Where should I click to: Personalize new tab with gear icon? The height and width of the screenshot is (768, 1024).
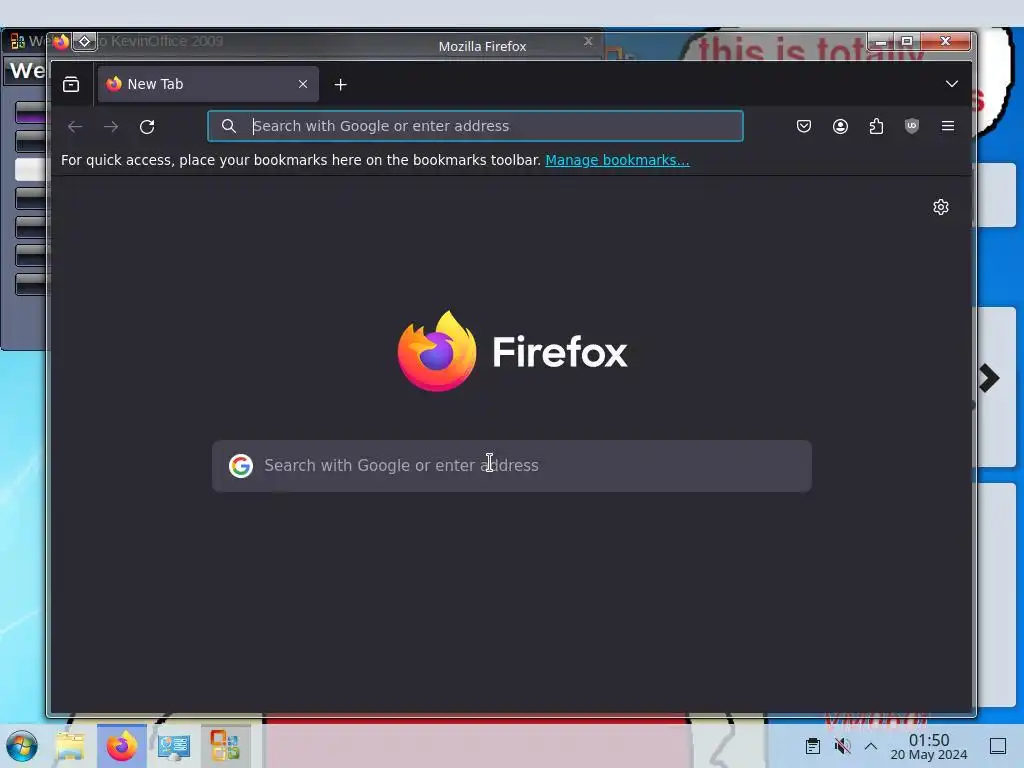940,207
